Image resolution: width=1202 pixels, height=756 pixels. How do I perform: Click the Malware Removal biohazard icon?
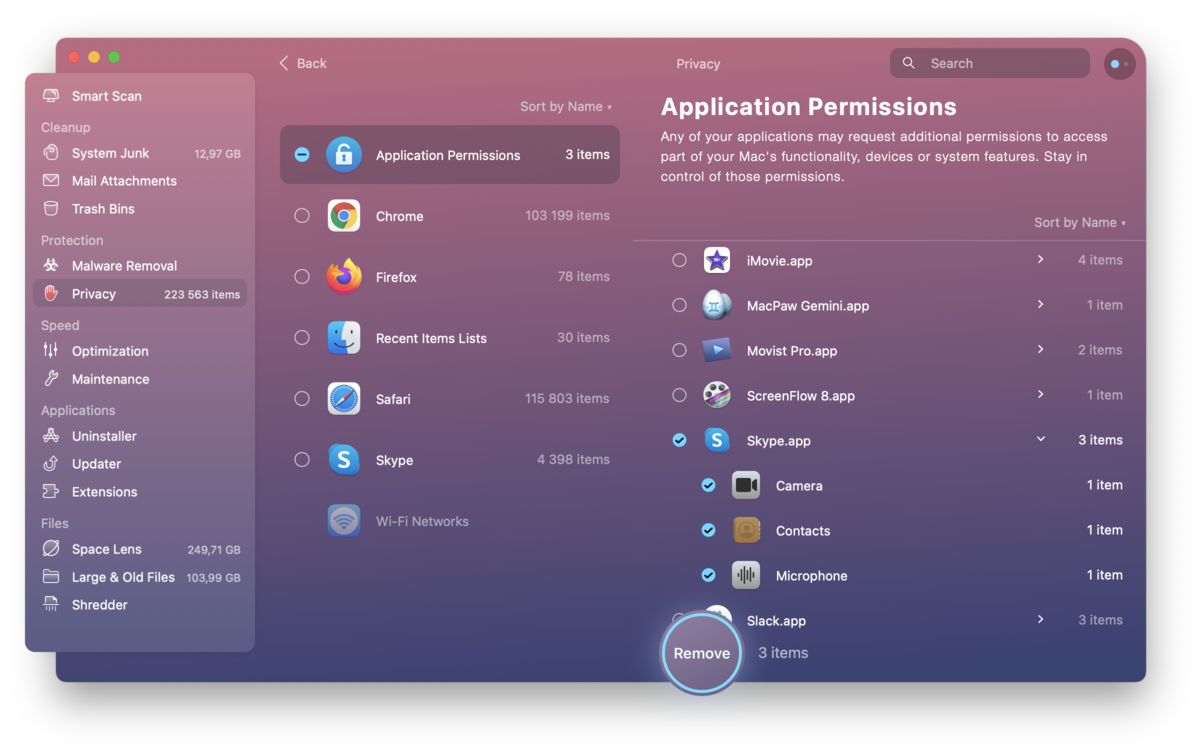pyautogui.click(x=51, y=266)
